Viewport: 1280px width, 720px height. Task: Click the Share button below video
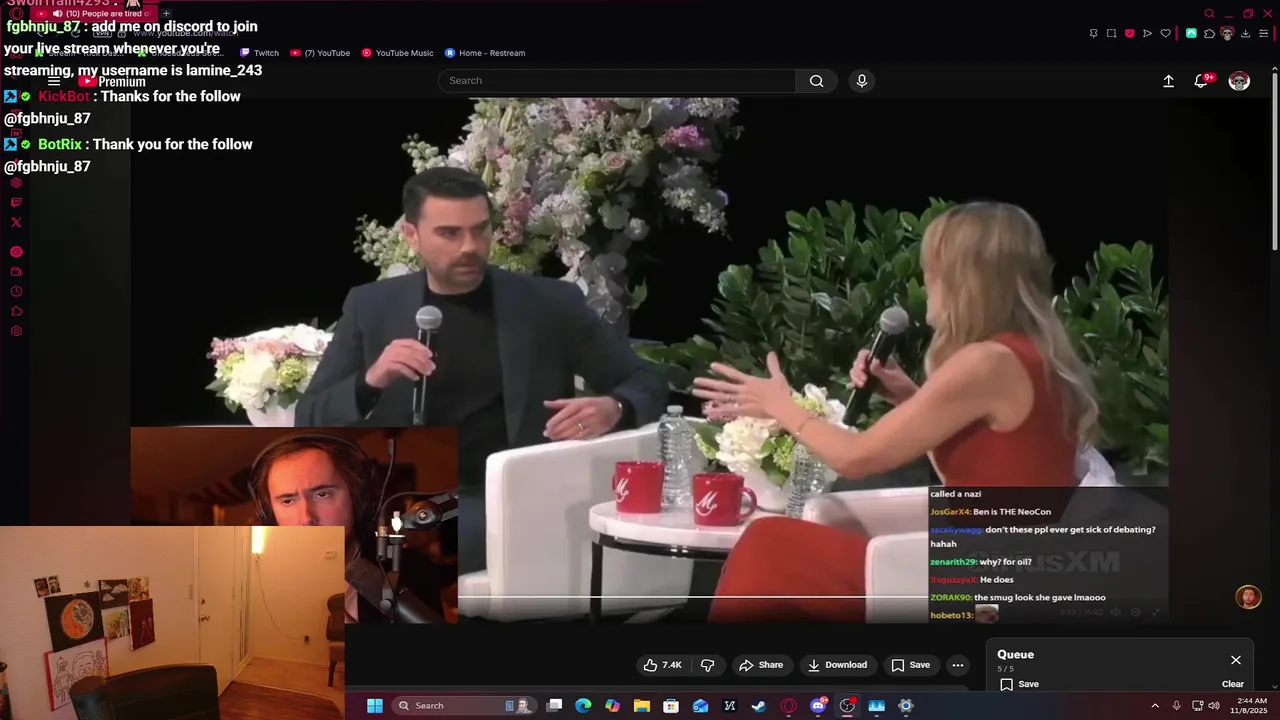760,665
